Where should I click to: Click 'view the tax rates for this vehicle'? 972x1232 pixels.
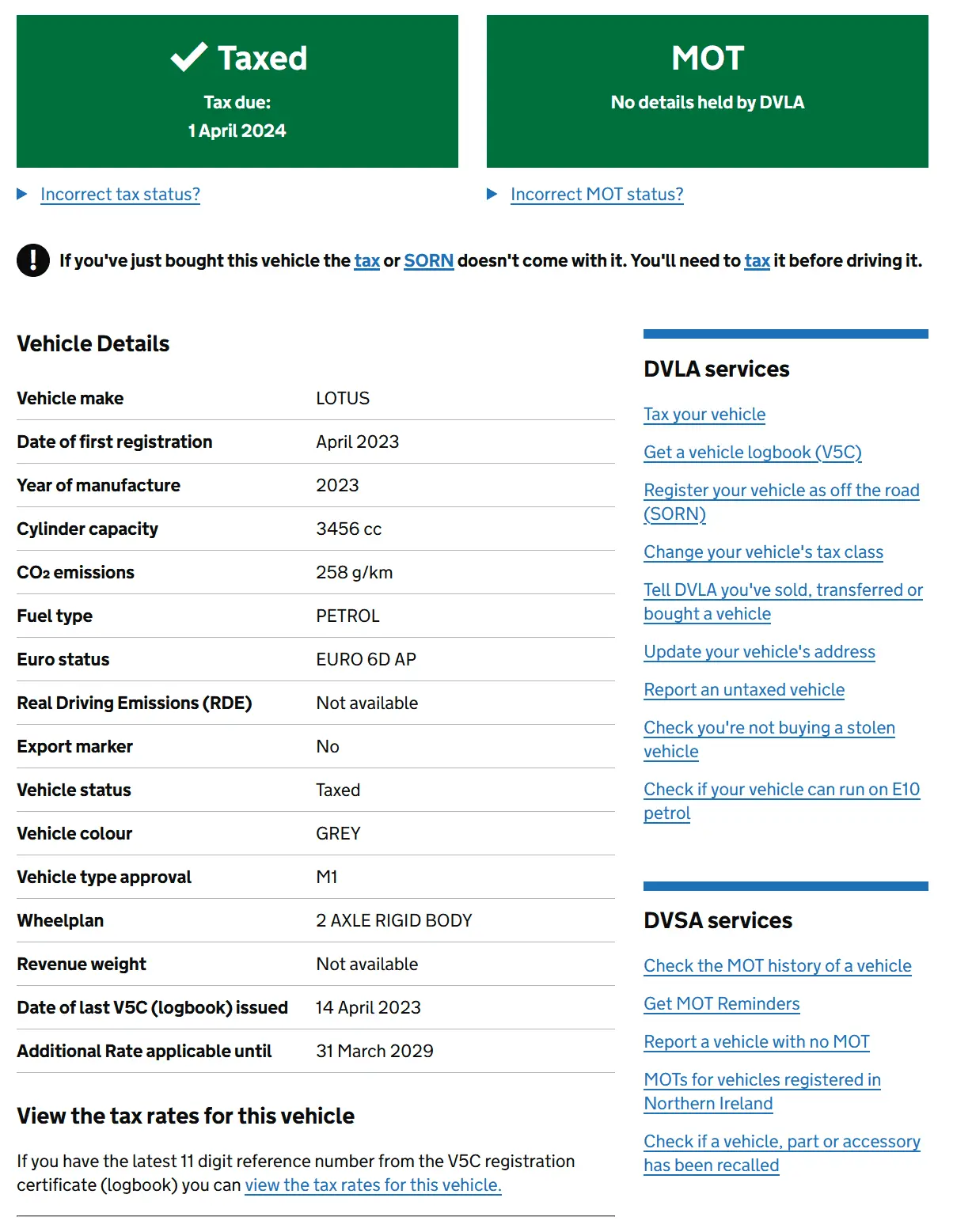pyautogui.click(x=373, y=1185)
